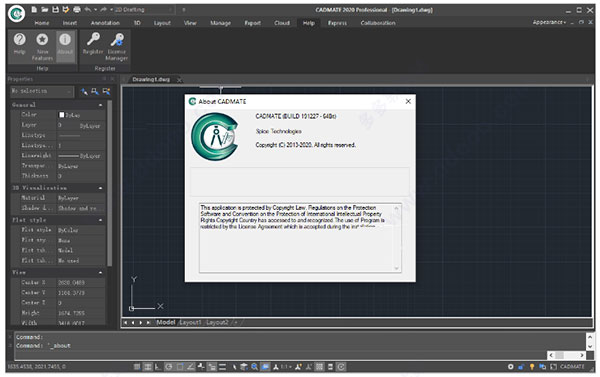Go to the last layout tab arrow

148,323
